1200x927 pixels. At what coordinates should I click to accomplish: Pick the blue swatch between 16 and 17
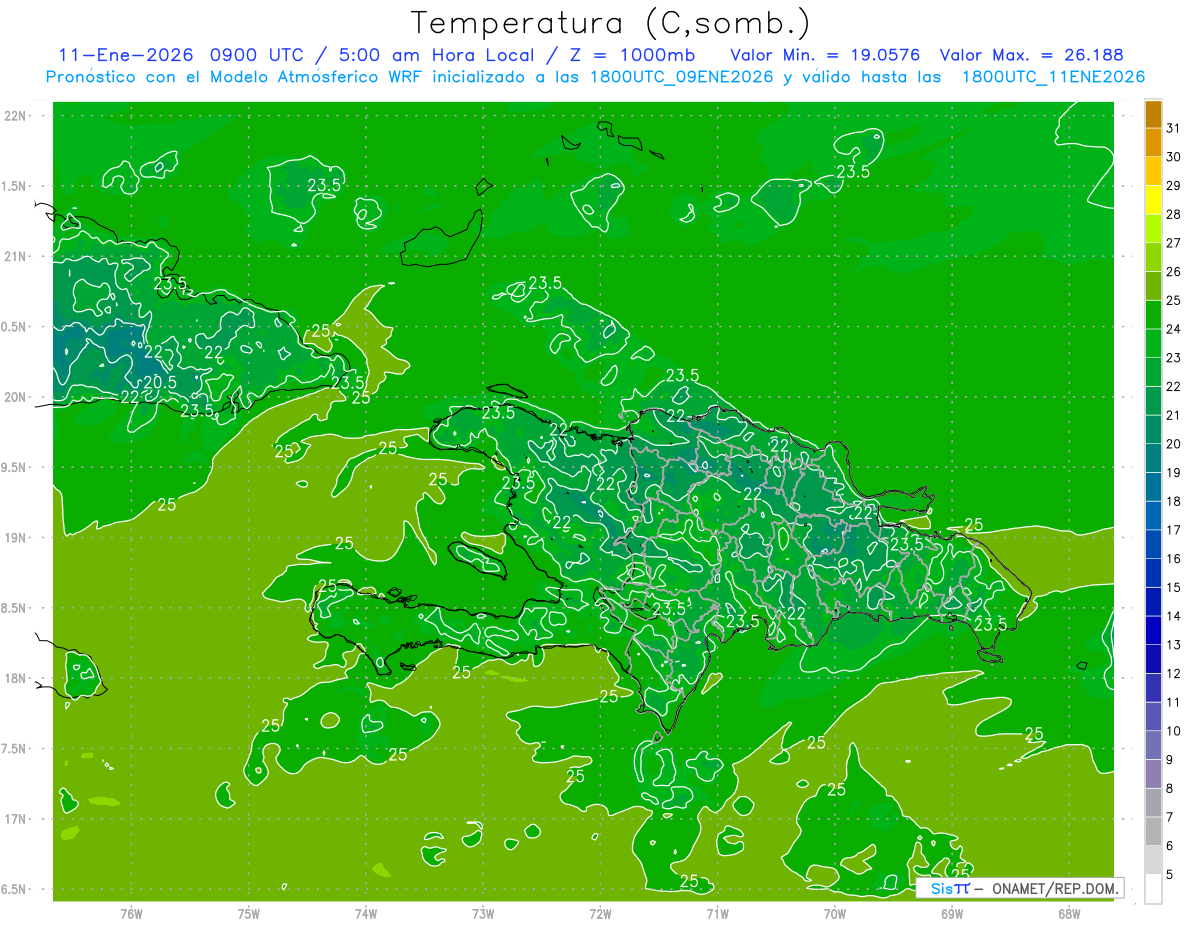point(1153,545)
